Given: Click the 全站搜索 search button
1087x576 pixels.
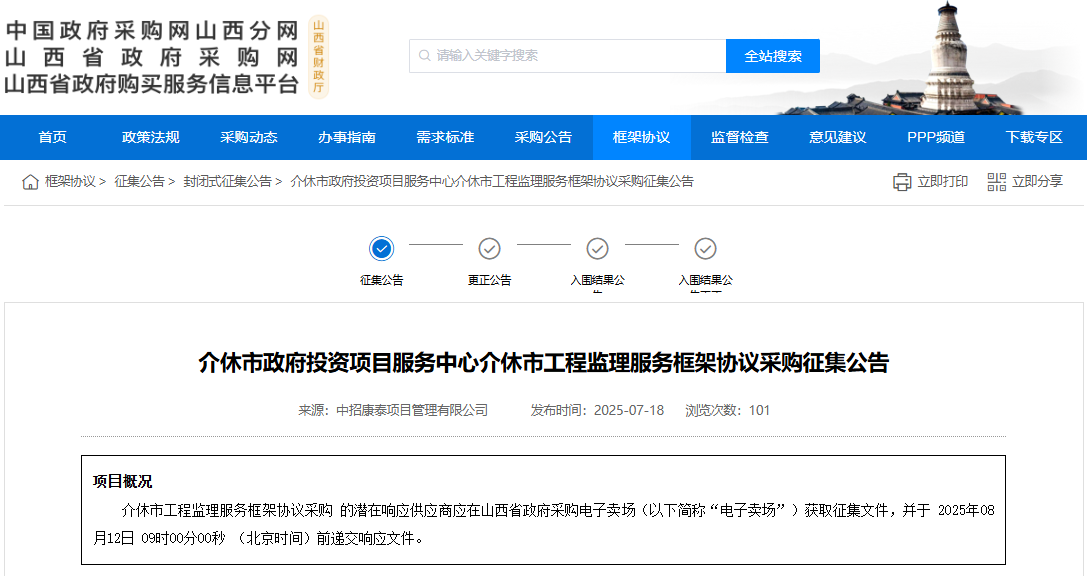Looking at the screenshot, I should [771, 55].
